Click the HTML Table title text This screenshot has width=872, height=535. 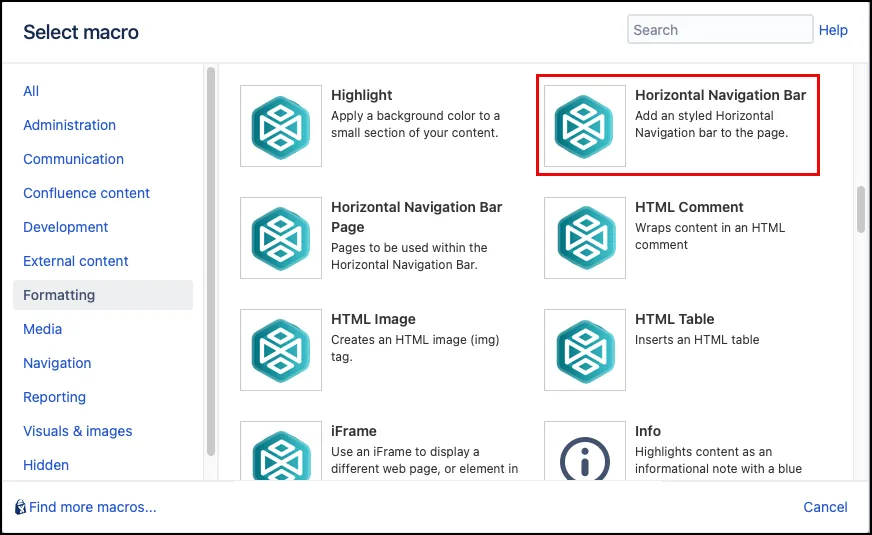(675, 319)
